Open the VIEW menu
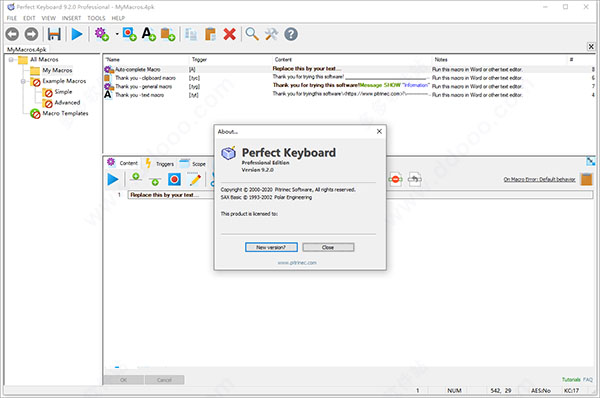This screenshot has width=600, height=398. coord(49,18)
